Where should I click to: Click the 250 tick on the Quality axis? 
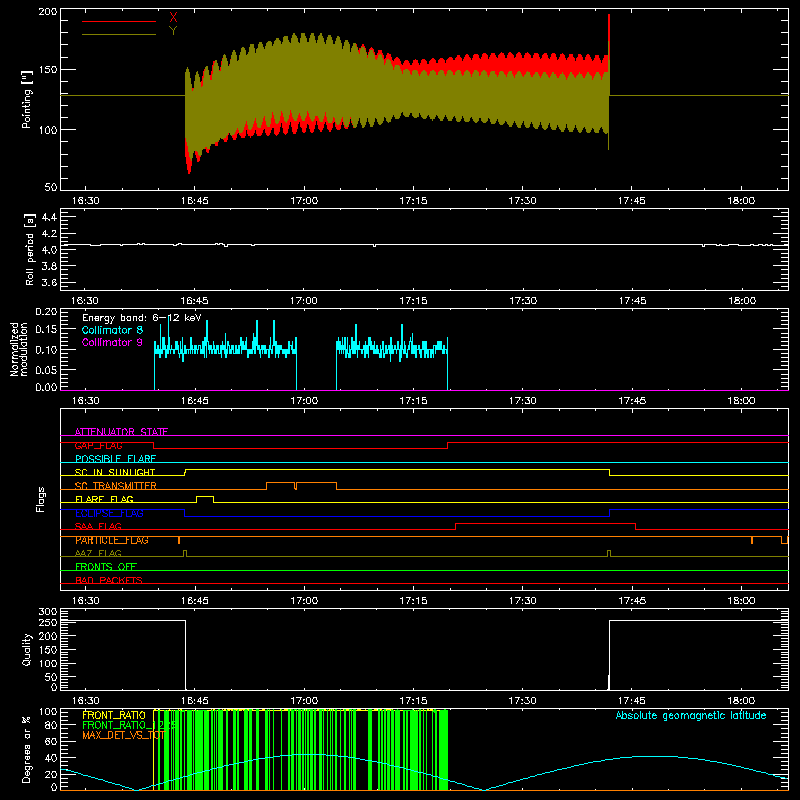48,623
